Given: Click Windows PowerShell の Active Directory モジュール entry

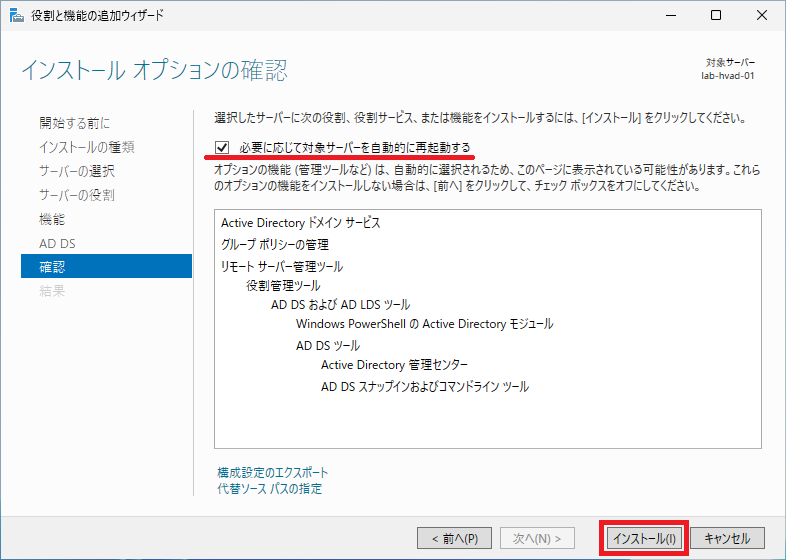Looking at the screenshot, I should pos(425,324).
